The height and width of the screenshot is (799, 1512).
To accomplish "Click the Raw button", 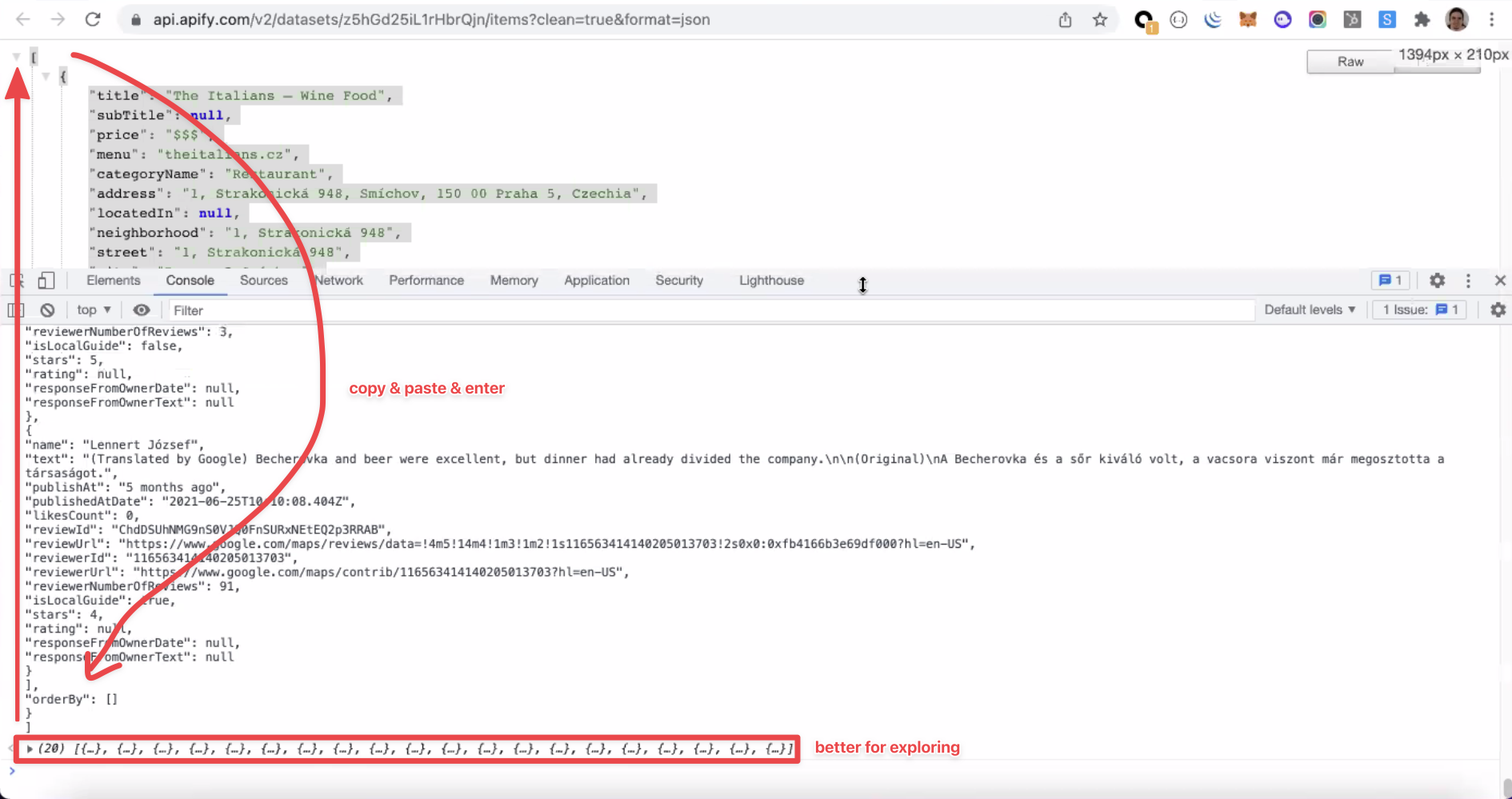I will pos(1350,61).
